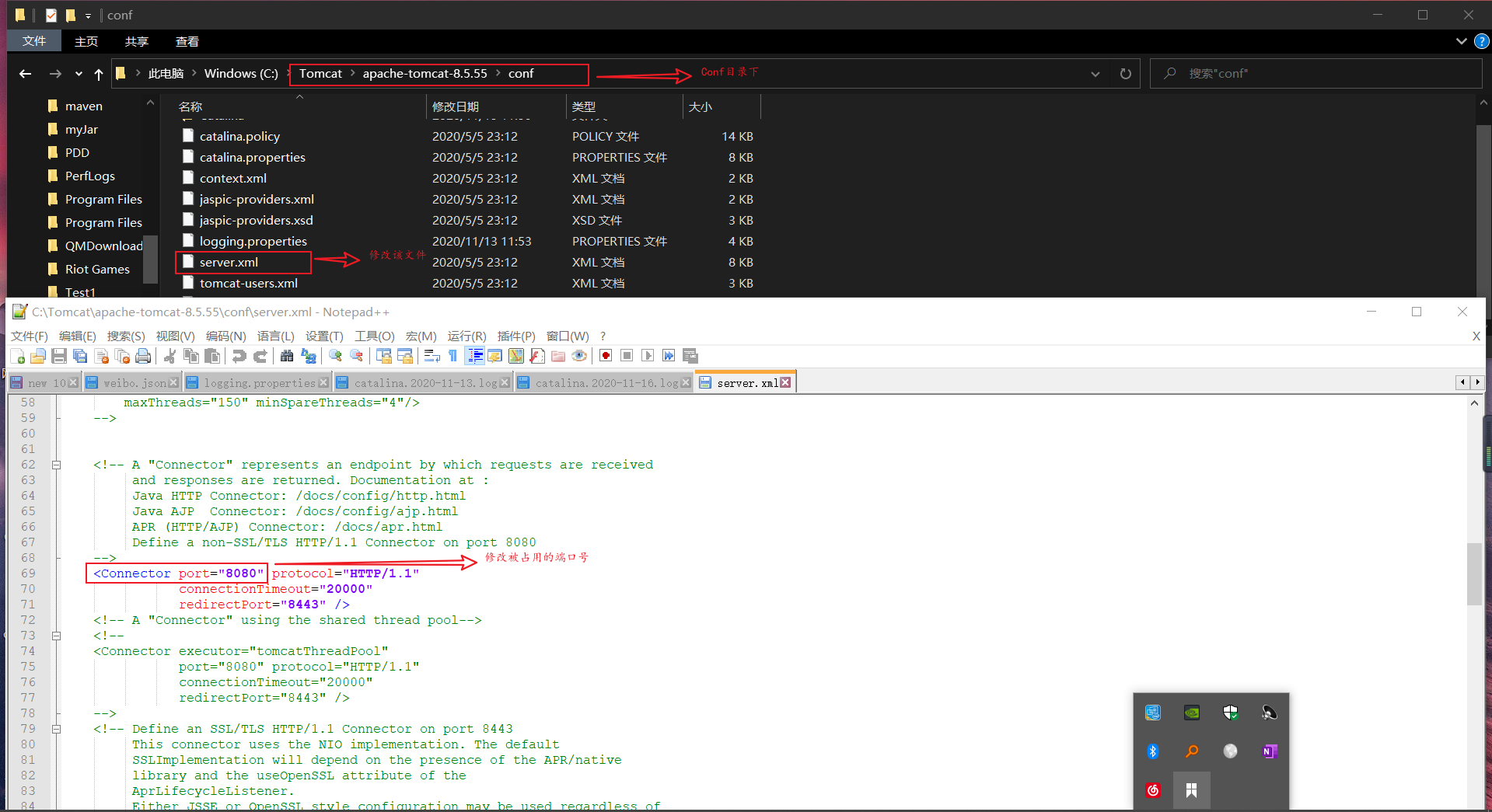Toggle the monitoring eye icon
The height and width of the screenshot is (812, 1492).
point(579,356)
